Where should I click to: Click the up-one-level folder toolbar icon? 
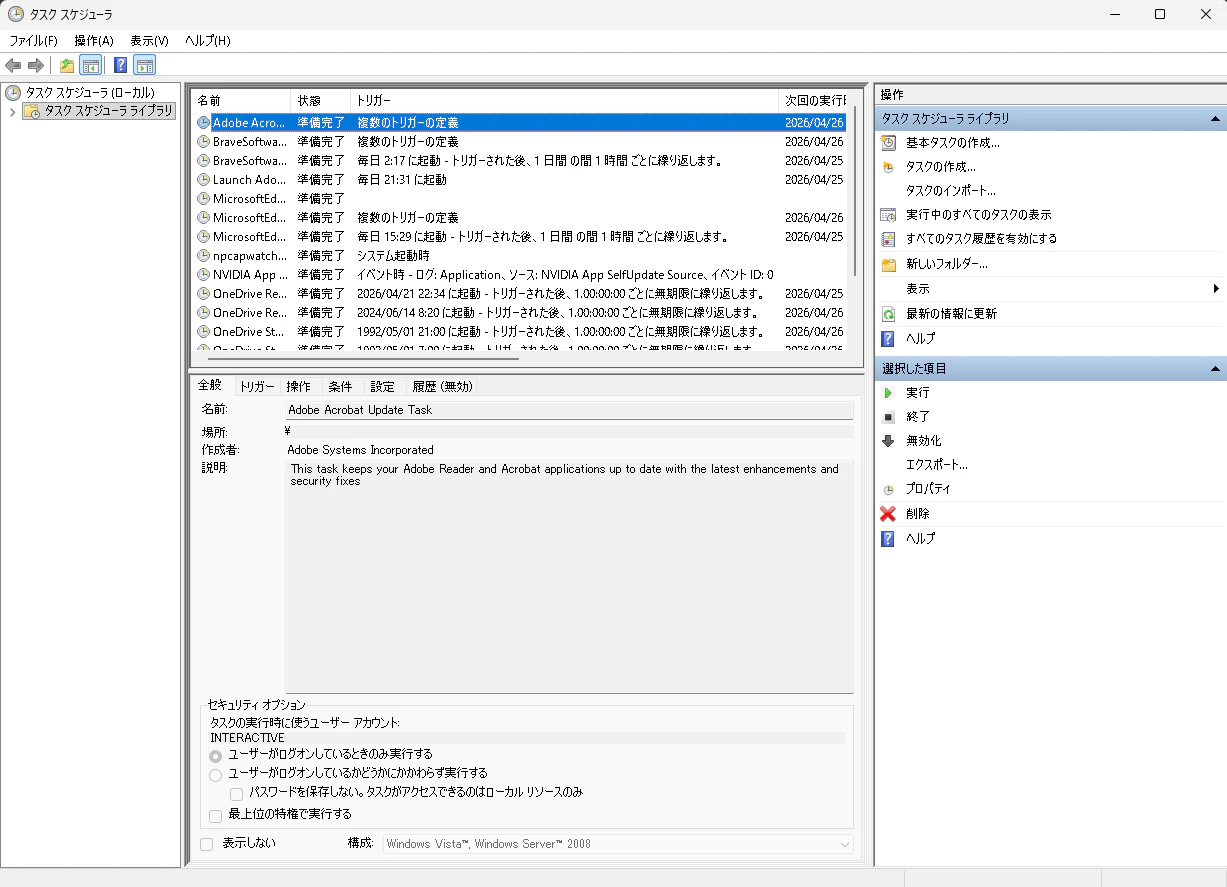tap(67, 66)
